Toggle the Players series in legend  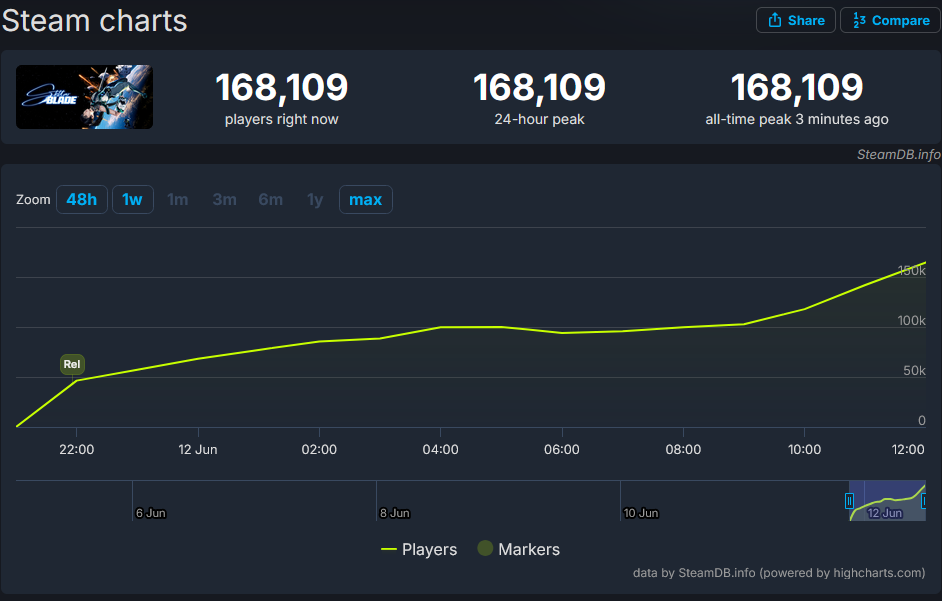pos(419,549)
